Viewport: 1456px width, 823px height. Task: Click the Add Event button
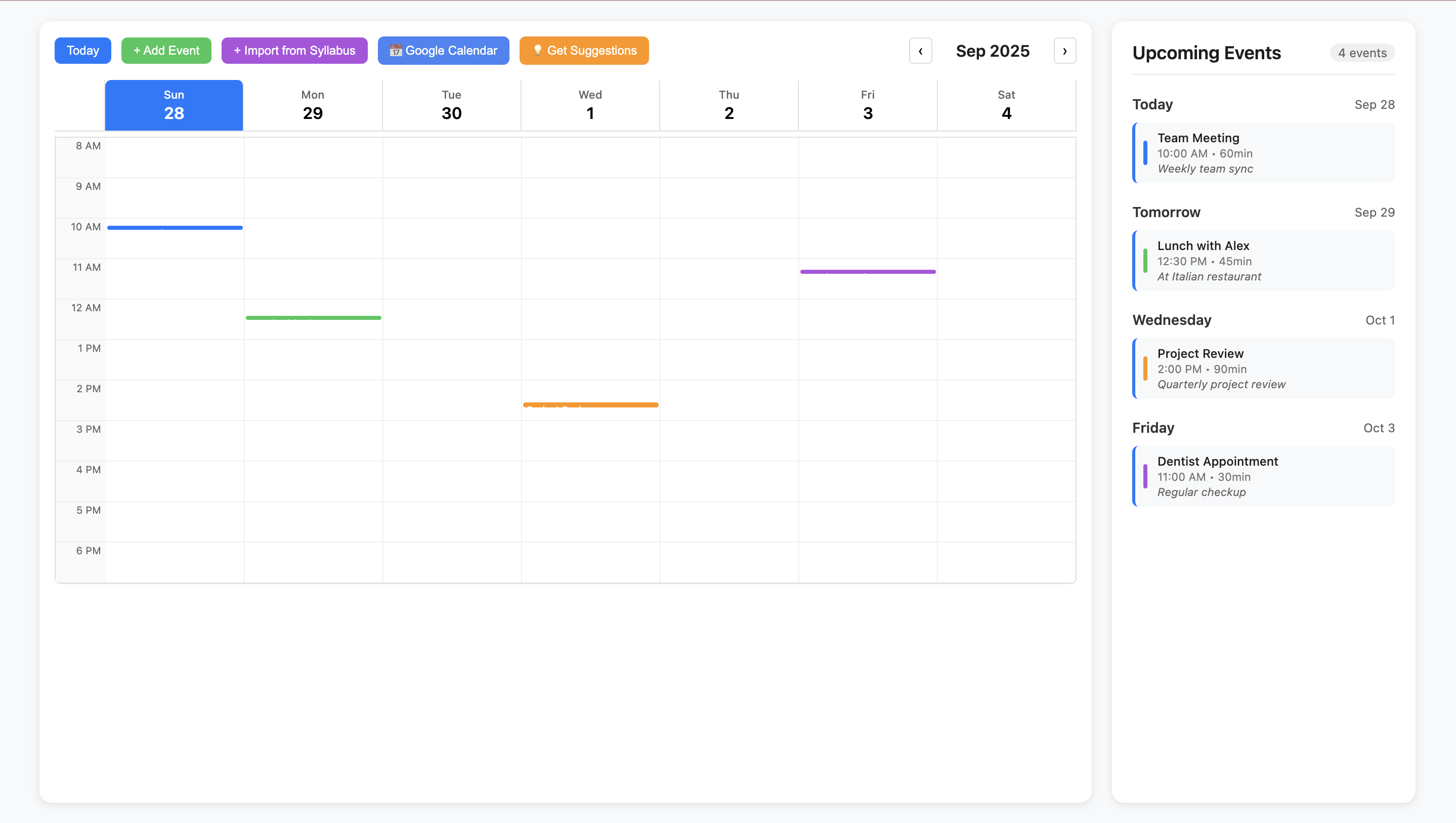[x=166, y=51]
